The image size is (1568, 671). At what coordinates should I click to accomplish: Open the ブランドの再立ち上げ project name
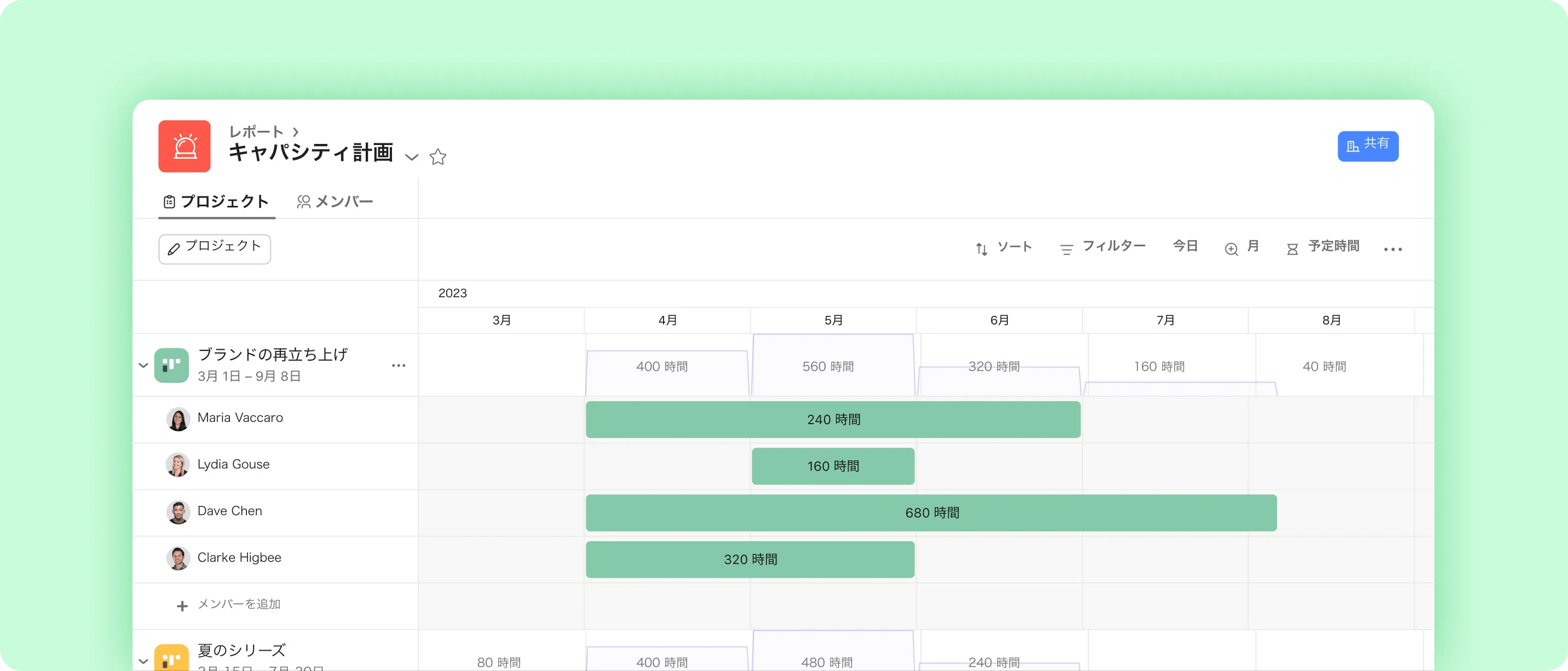[x=273, y=354]
